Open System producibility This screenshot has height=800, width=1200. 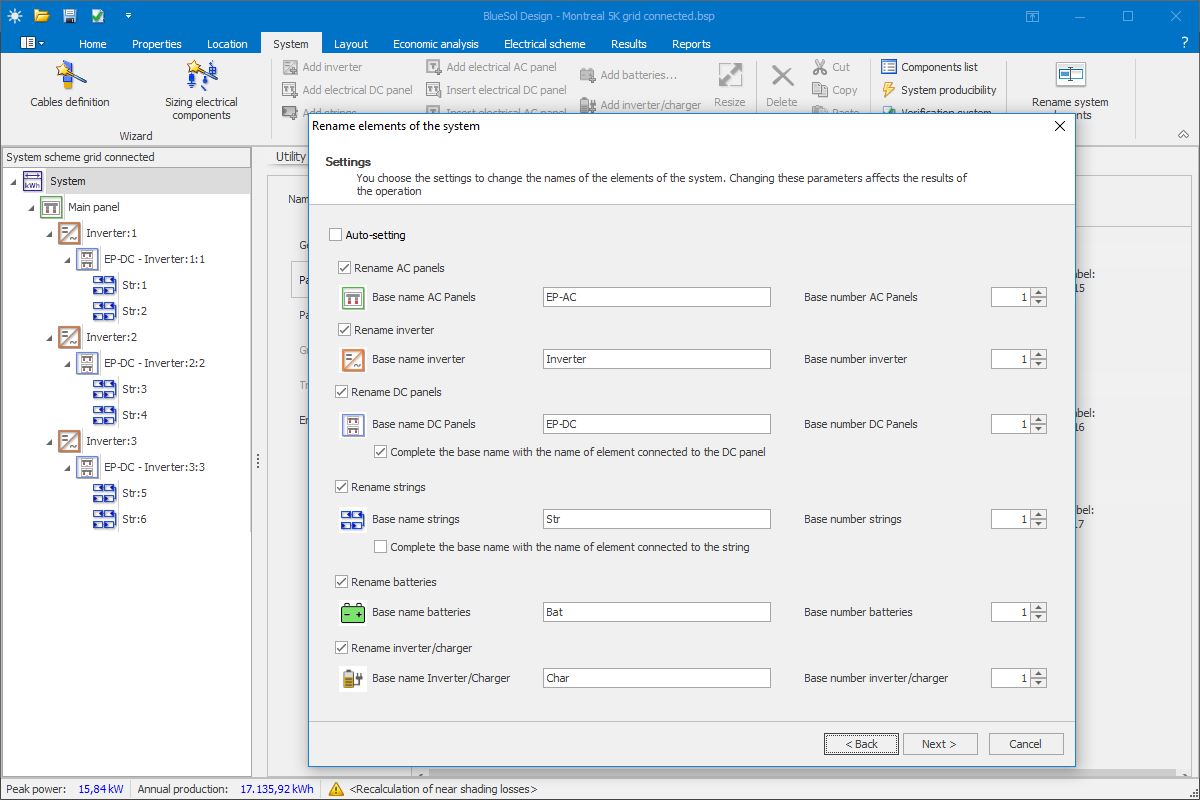(x=939, y=90)
